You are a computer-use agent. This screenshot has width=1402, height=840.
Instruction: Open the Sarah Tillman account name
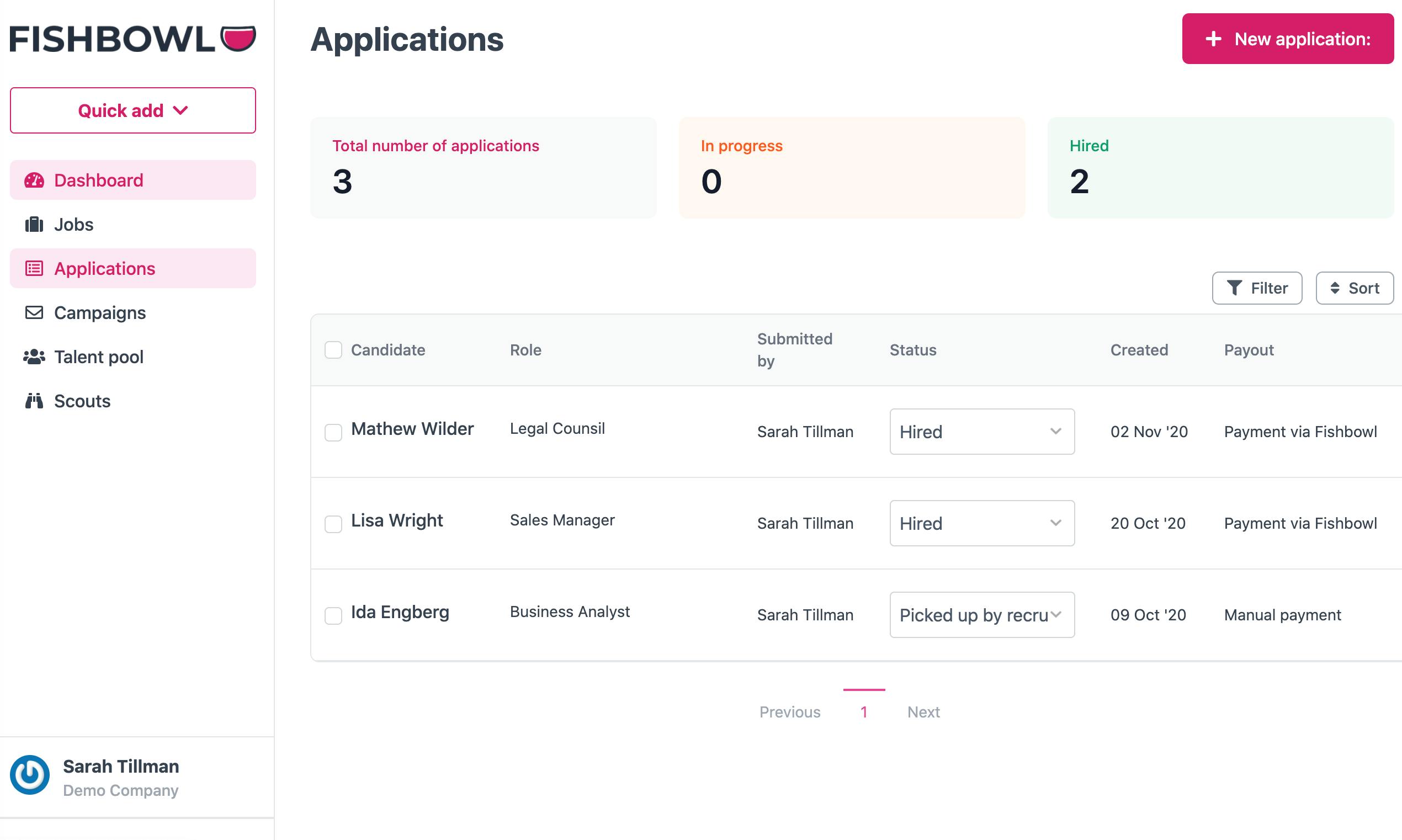point(120,767)
